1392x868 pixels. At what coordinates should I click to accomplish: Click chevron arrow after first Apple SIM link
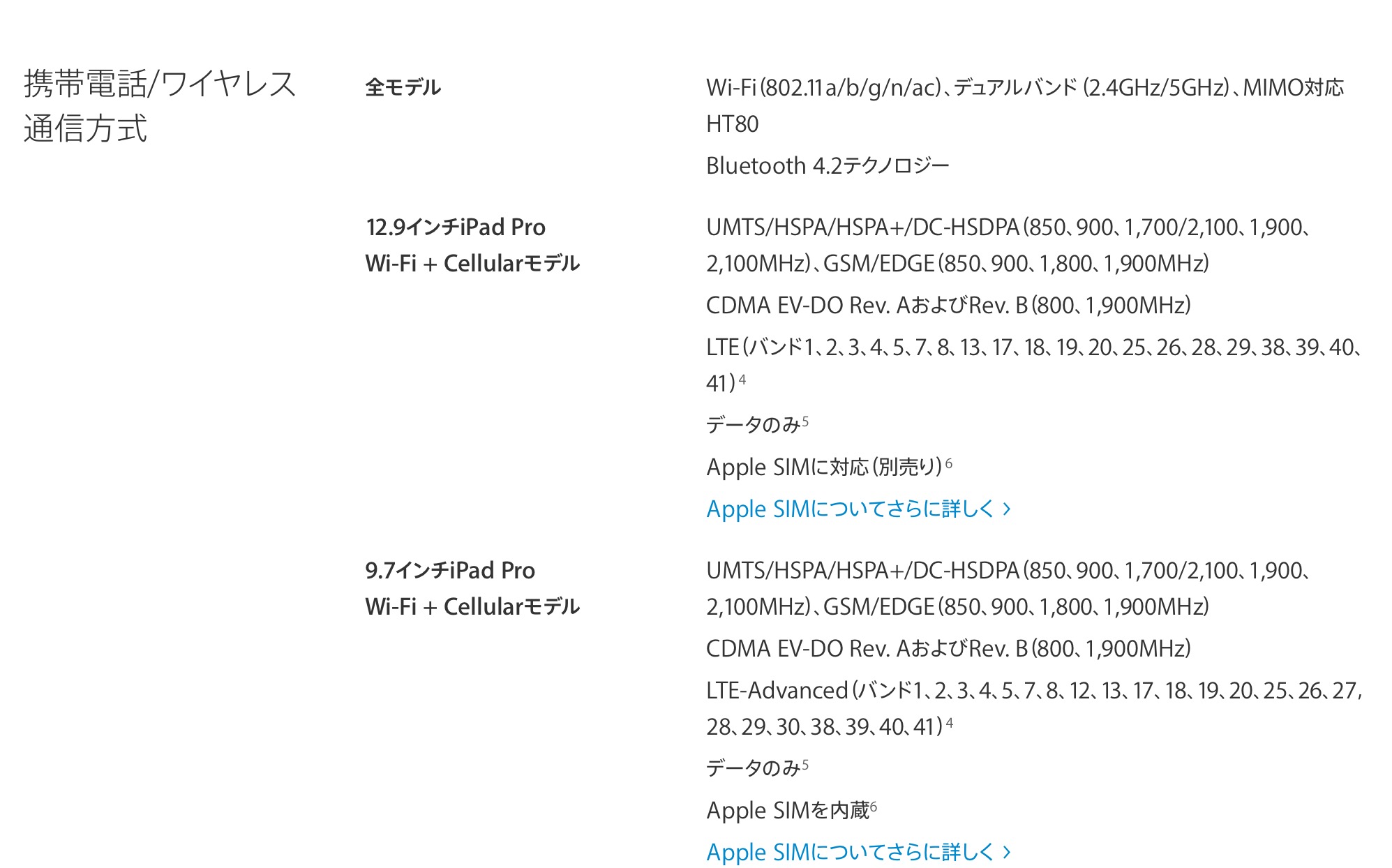[1007, 509]
